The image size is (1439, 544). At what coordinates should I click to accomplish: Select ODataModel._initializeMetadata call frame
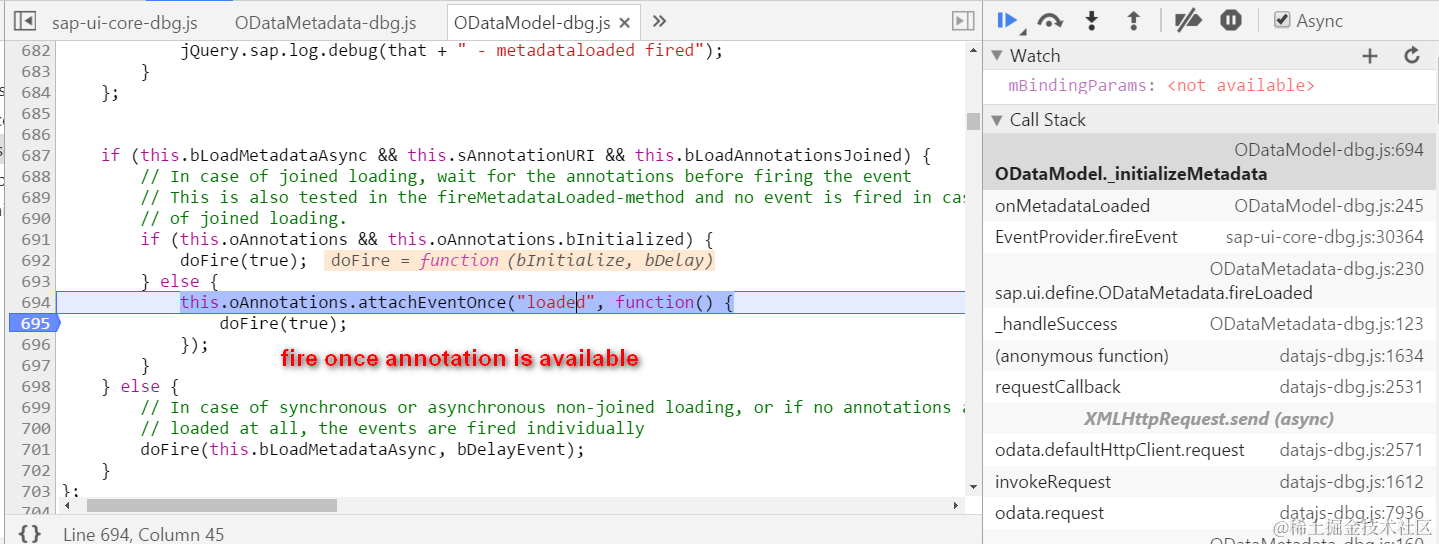(x=1209, y=162)
